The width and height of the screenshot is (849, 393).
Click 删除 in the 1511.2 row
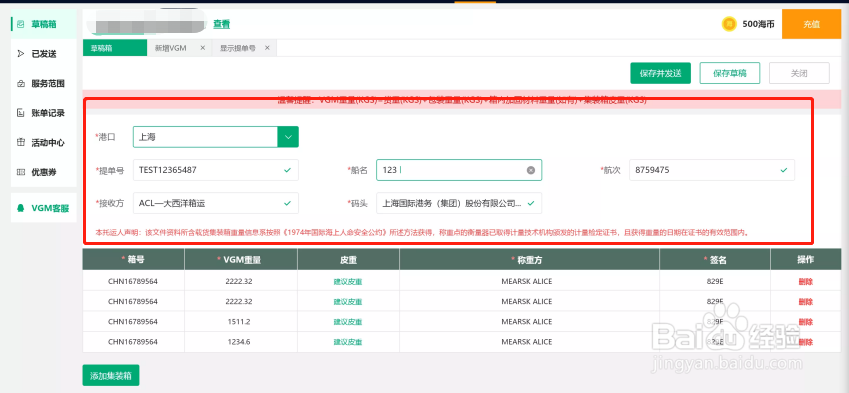tap(806, 322)
